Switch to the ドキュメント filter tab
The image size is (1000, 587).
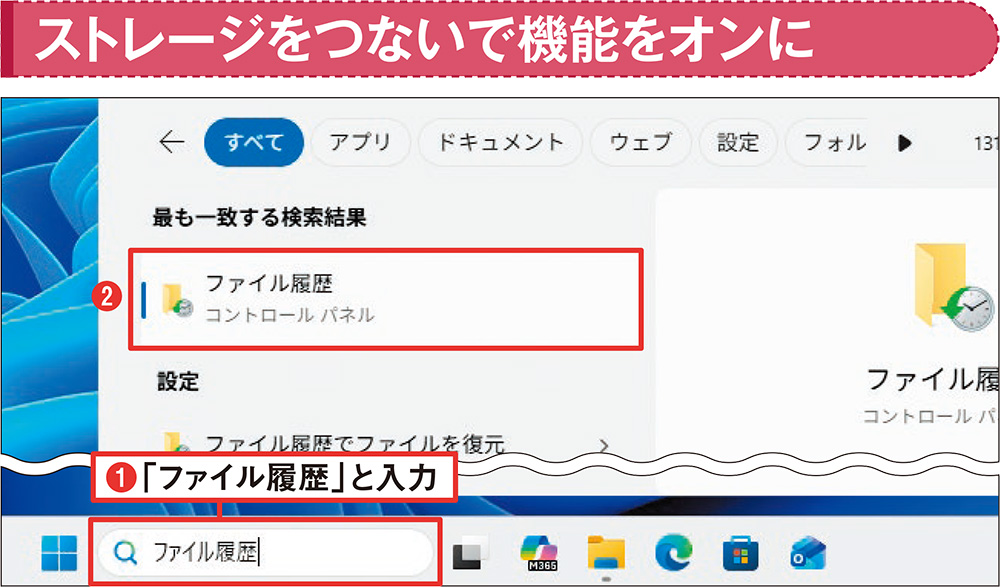coord(501,142)
